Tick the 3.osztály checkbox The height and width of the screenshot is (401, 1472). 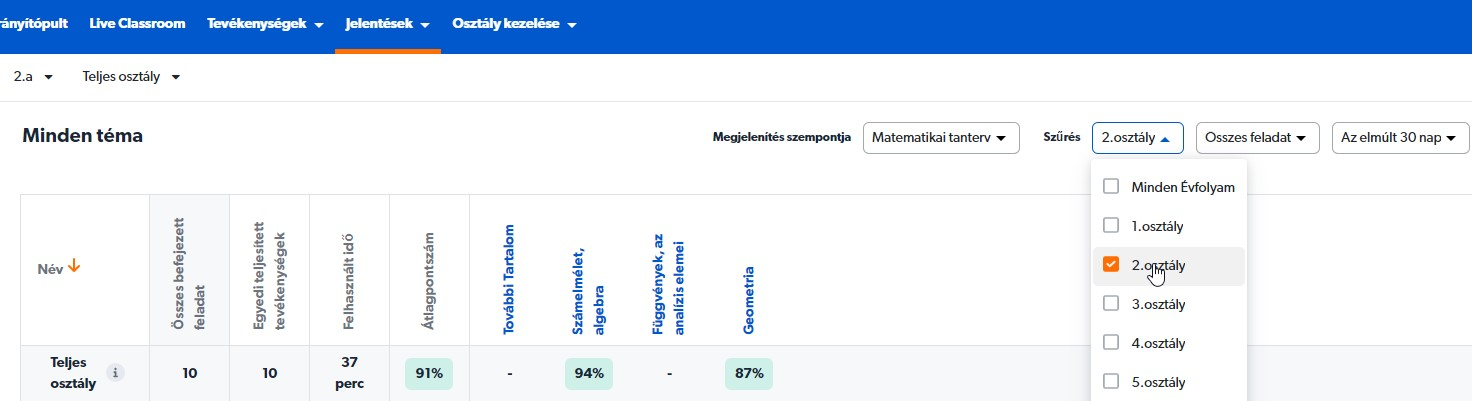(1110, 304)
